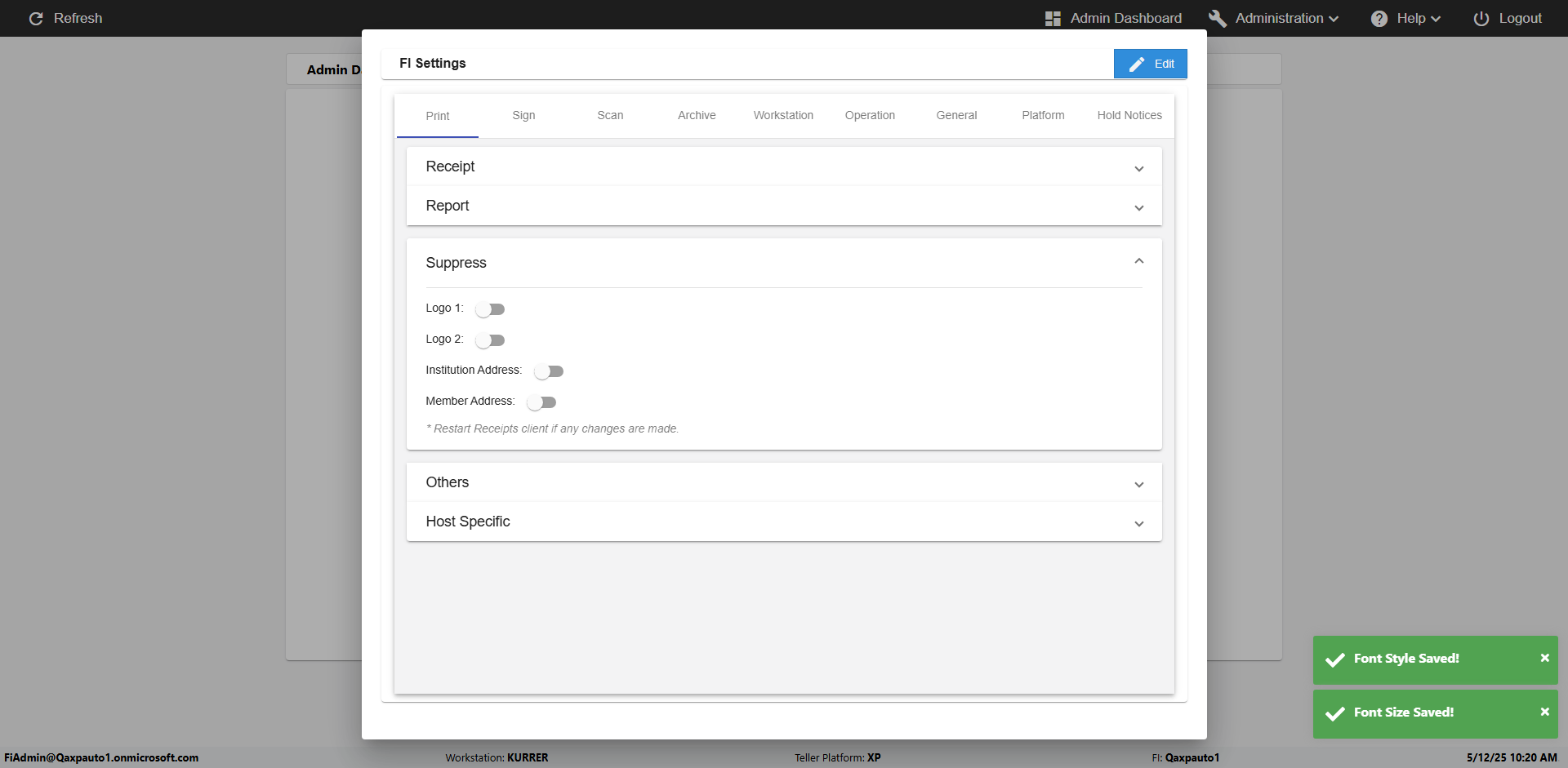Image resolution: width=1568 pixels, height=768 pixels.
Task: Click the Refresh text link
Action: (78, 18)
